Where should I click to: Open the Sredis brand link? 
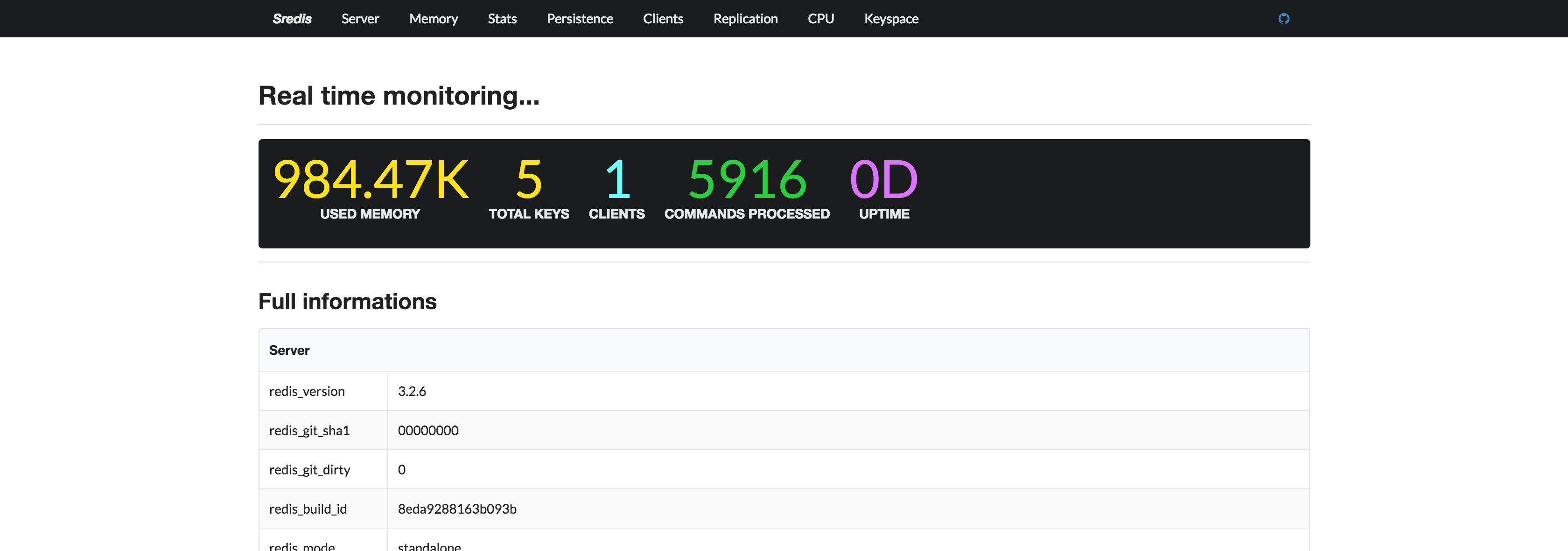tap(292, 19)
